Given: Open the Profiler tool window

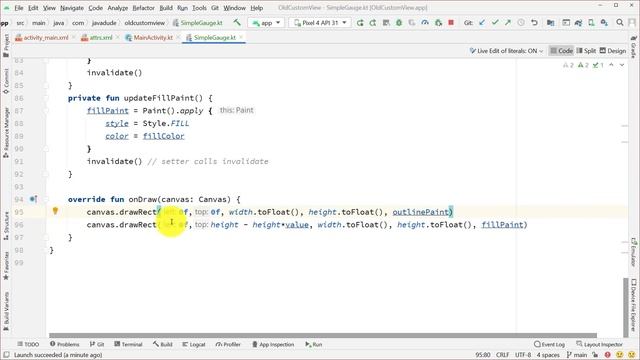Looking at the screenshot, I should tap(228, 344).
